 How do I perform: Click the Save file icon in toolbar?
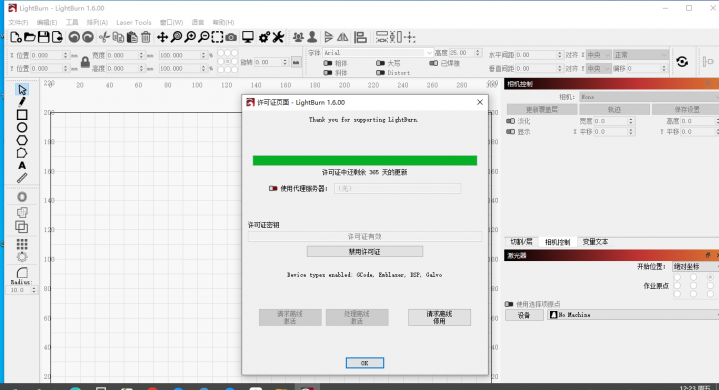[44, 37]
